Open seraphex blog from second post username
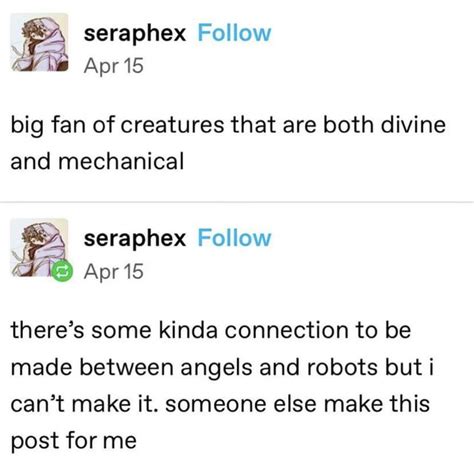This screenshot has width=474, height=469. pyautogui.click(x=135, y=239)
